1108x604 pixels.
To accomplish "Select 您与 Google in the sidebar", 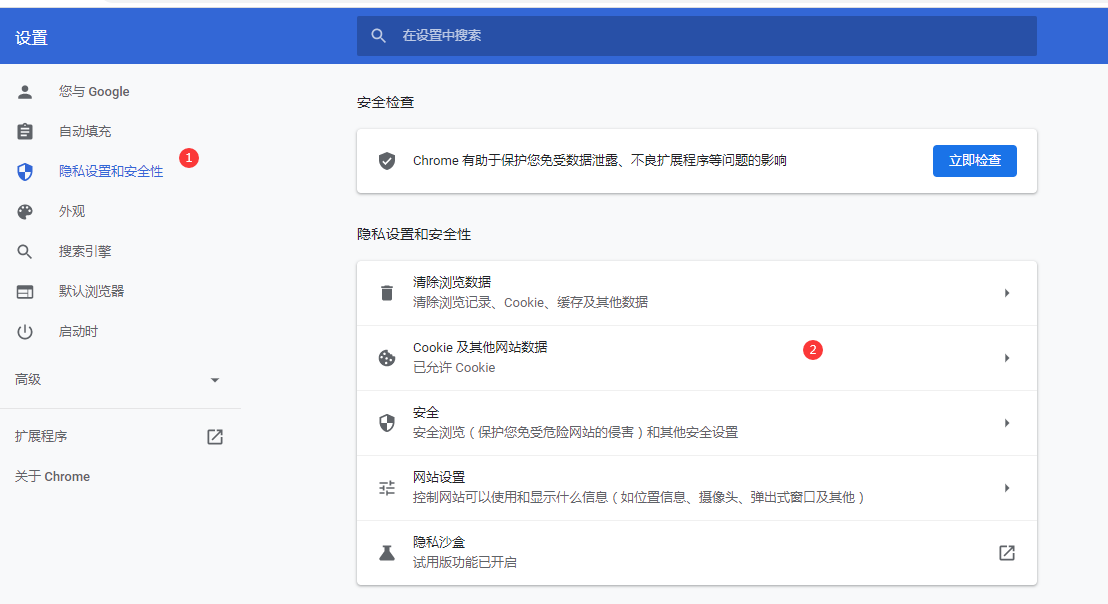I will (x=94, y=92).
